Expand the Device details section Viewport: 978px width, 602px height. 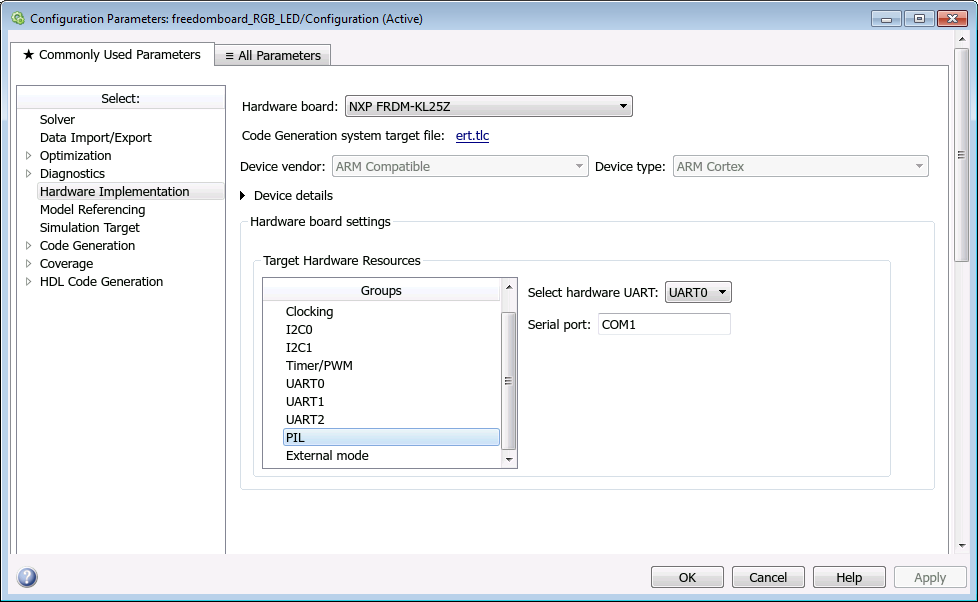244,196
